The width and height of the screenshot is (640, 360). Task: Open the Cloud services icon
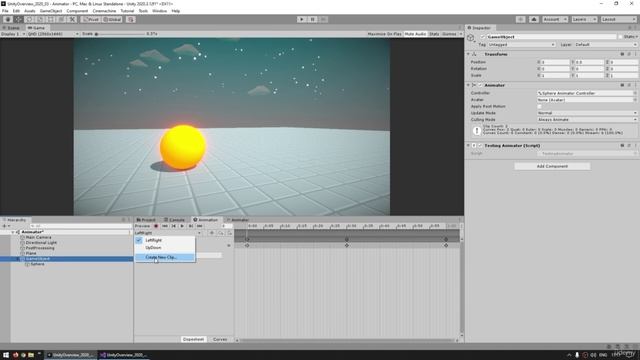click(533, 19)
